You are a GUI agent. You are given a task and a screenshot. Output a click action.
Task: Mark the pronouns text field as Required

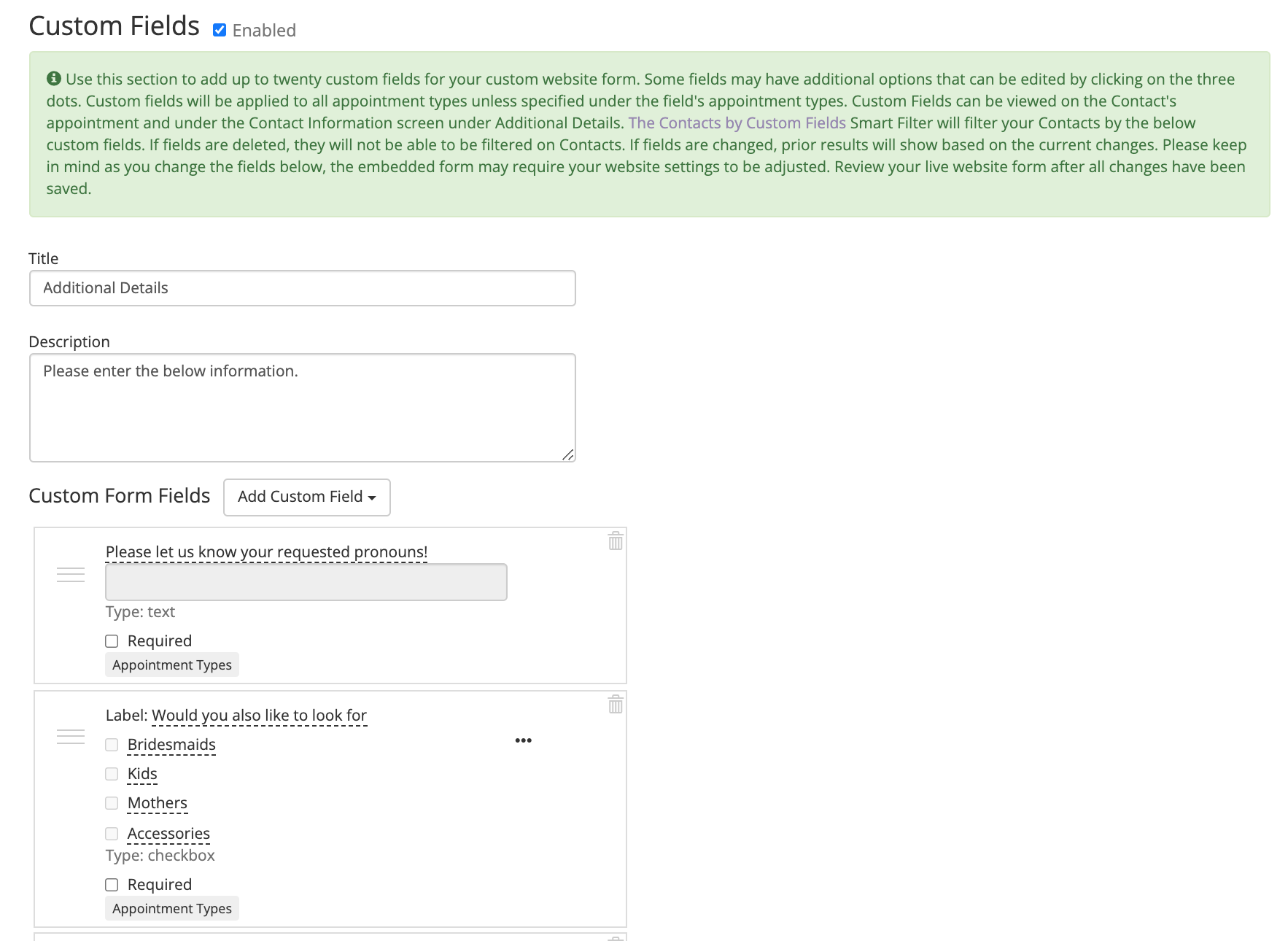coord(112,641)
